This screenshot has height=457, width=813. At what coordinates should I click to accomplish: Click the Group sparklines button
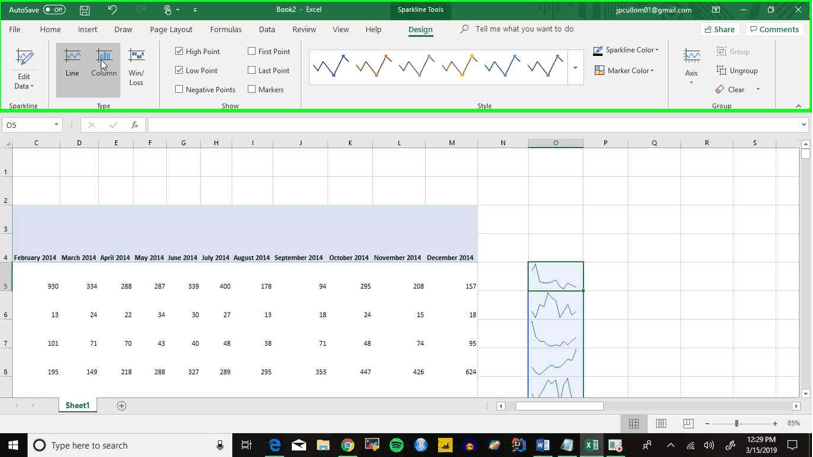pyautogui.click(x=733, y=51)
